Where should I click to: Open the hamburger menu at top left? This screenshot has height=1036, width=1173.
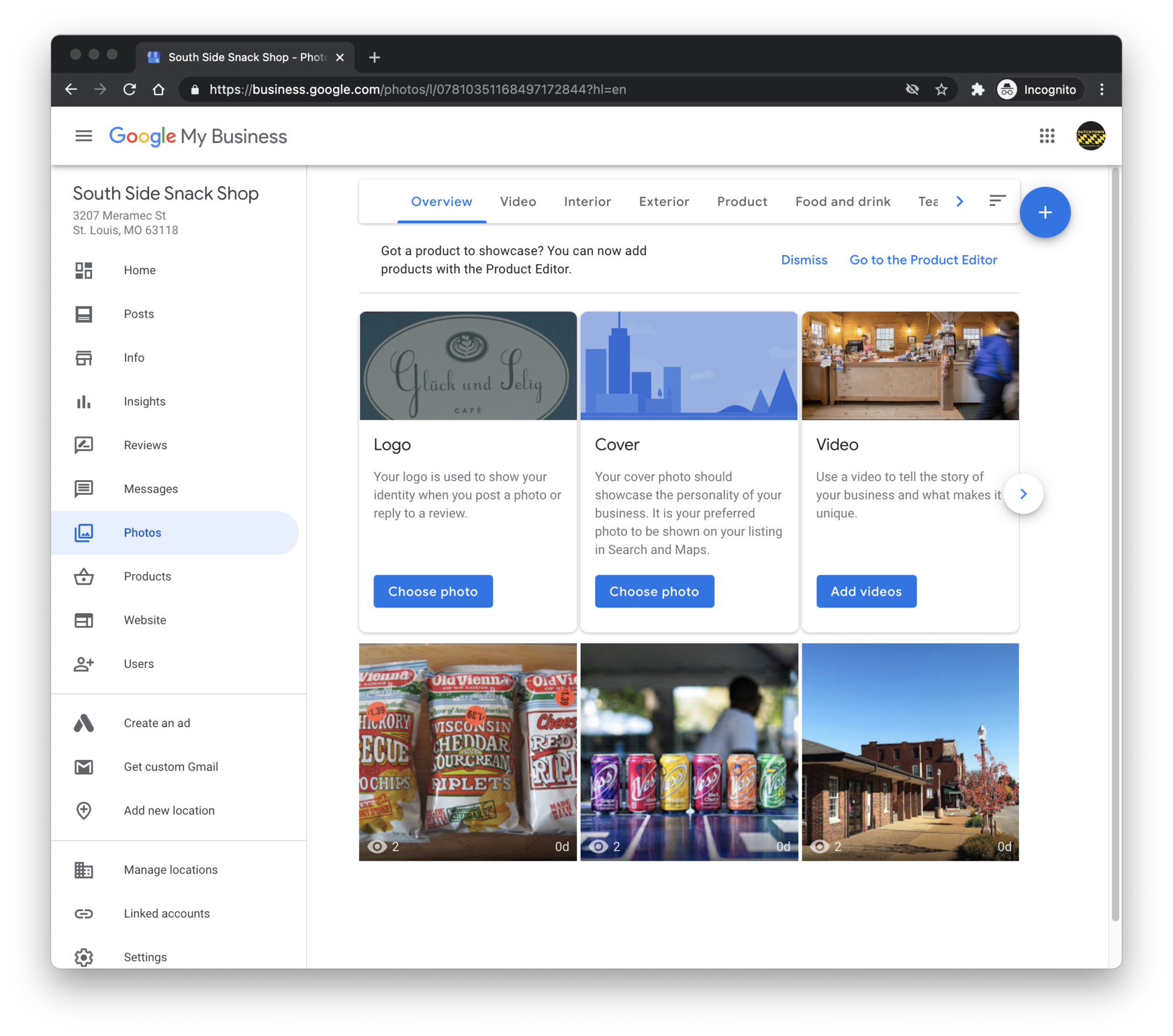pos(84,137)
